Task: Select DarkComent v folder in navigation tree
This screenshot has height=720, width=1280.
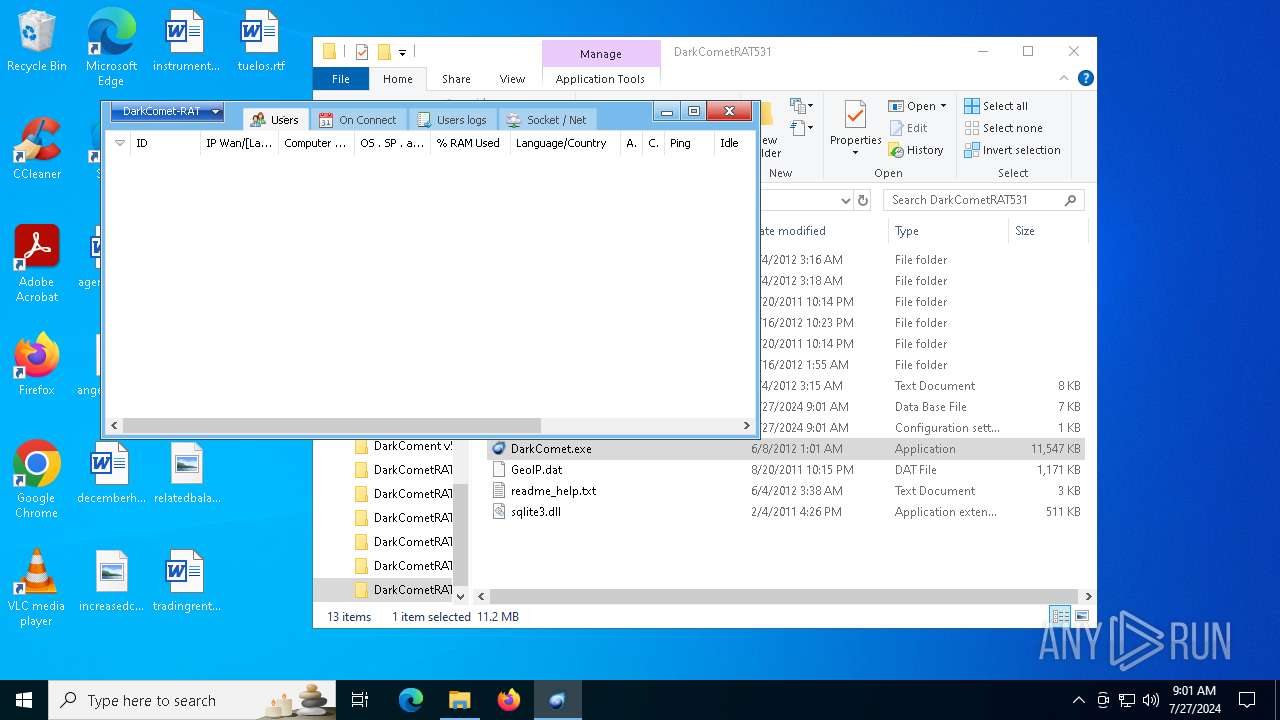Action: pos(403,446)
